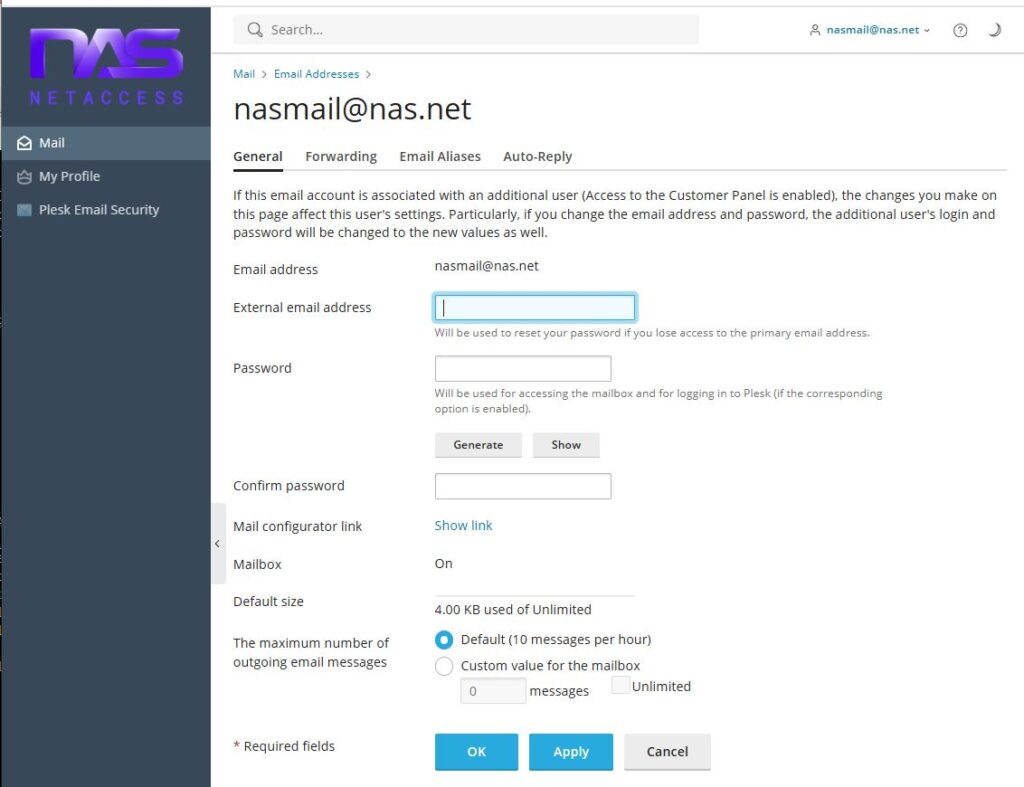Click the magnifying glass search icon
This screenshot has width=1024, height=787.
255,30
